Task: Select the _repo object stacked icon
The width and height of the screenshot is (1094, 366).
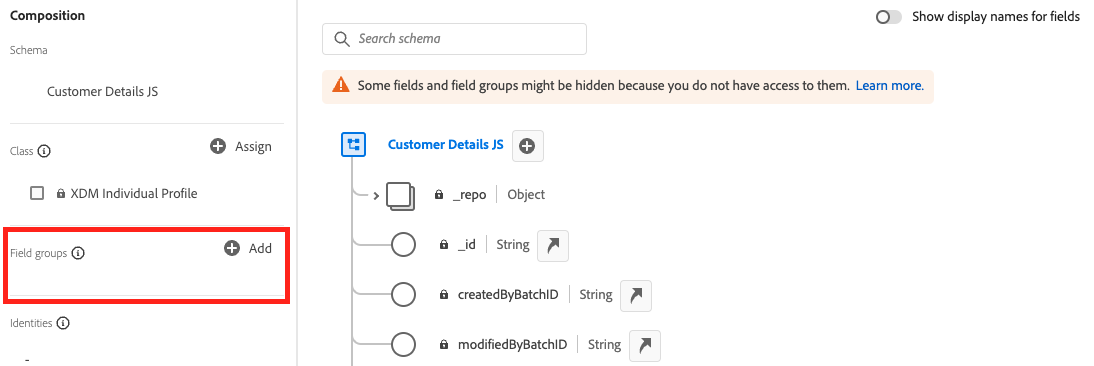Action: pyautogui.click(x=400, y=196)
